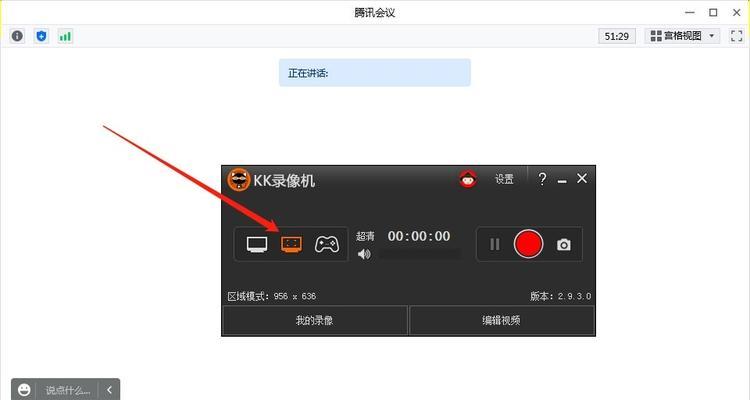Open 编辑视频 video editor

point(502,320)
